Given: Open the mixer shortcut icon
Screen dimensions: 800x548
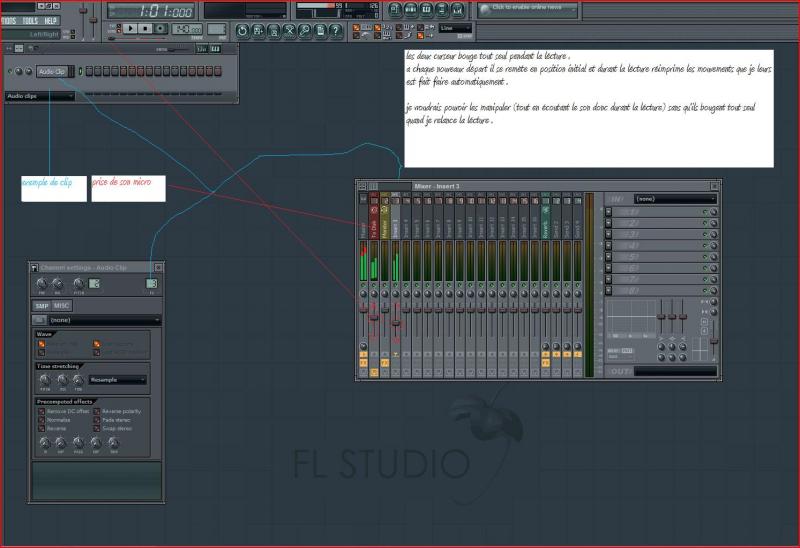Looking at the screenshot, I should pos(457,9).
